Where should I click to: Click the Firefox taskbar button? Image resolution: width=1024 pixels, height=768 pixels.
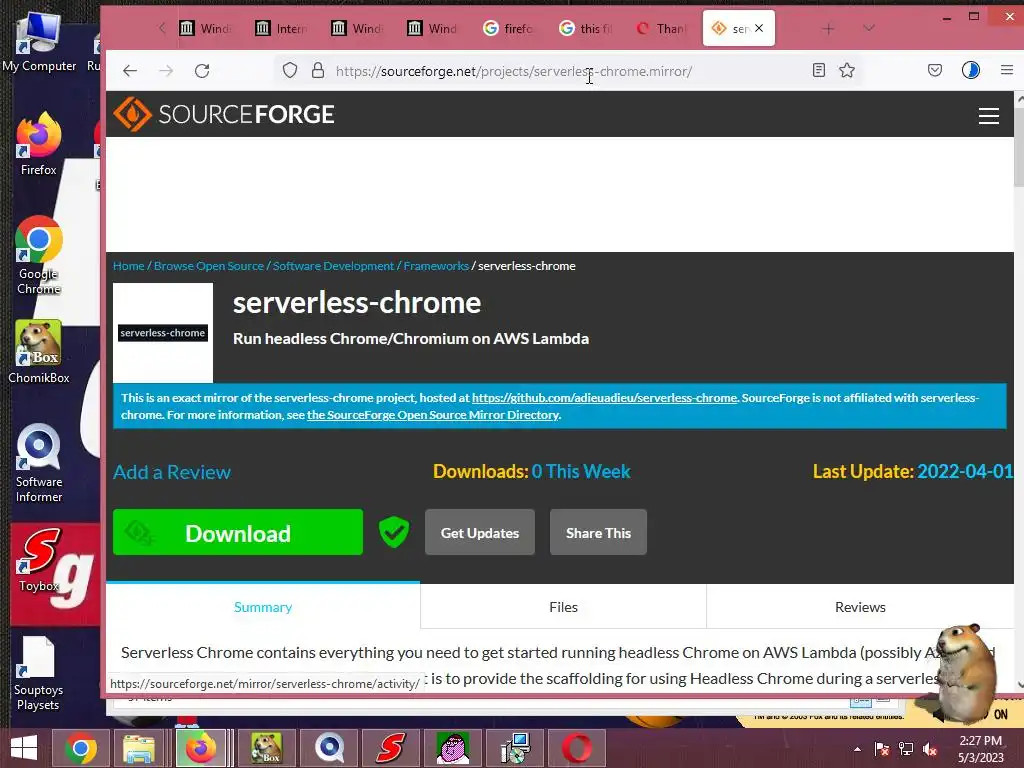[200, 748]
